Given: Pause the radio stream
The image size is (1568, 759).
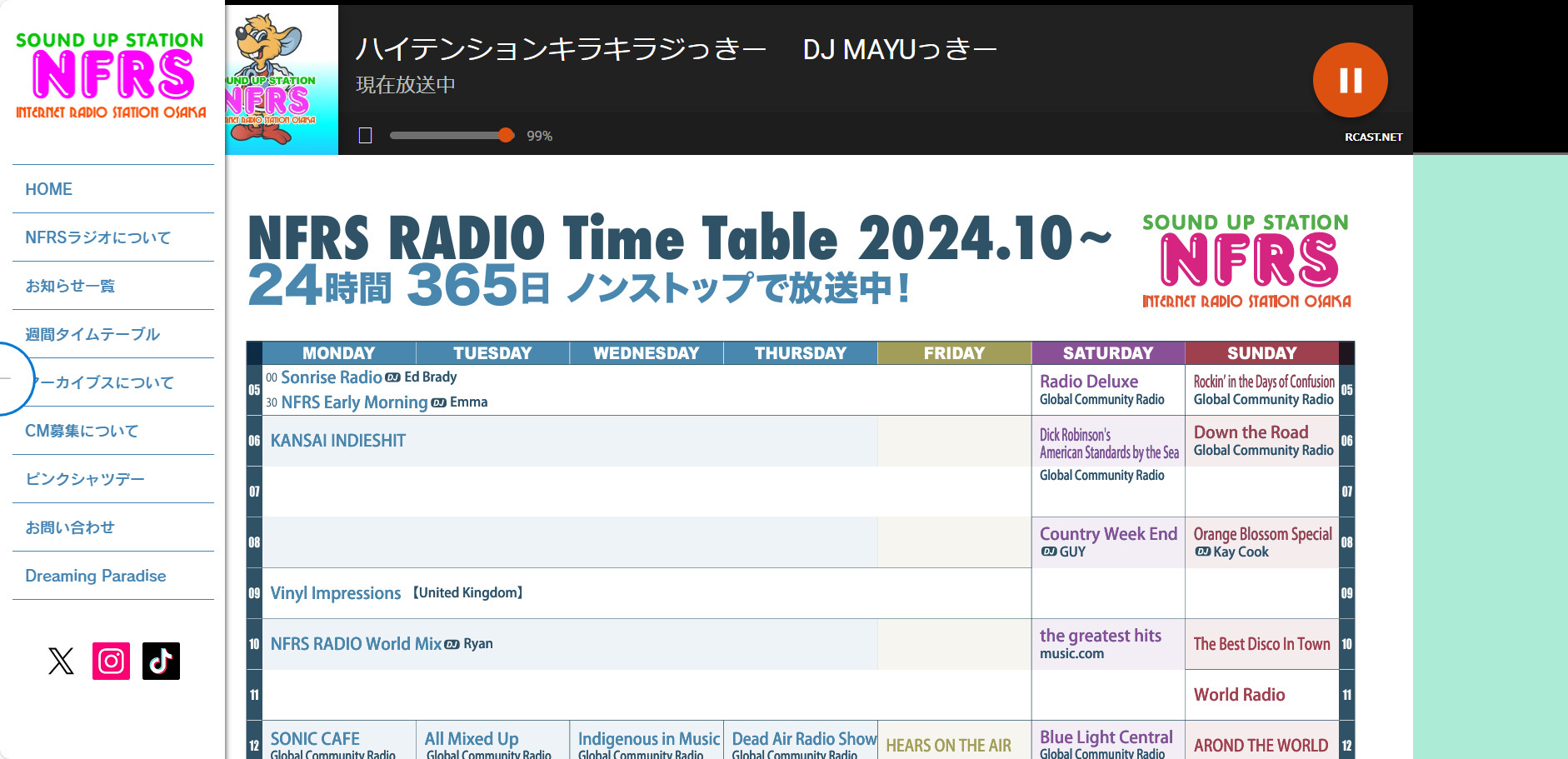Looking at the screenshot, I should (x=1350, y=80).
